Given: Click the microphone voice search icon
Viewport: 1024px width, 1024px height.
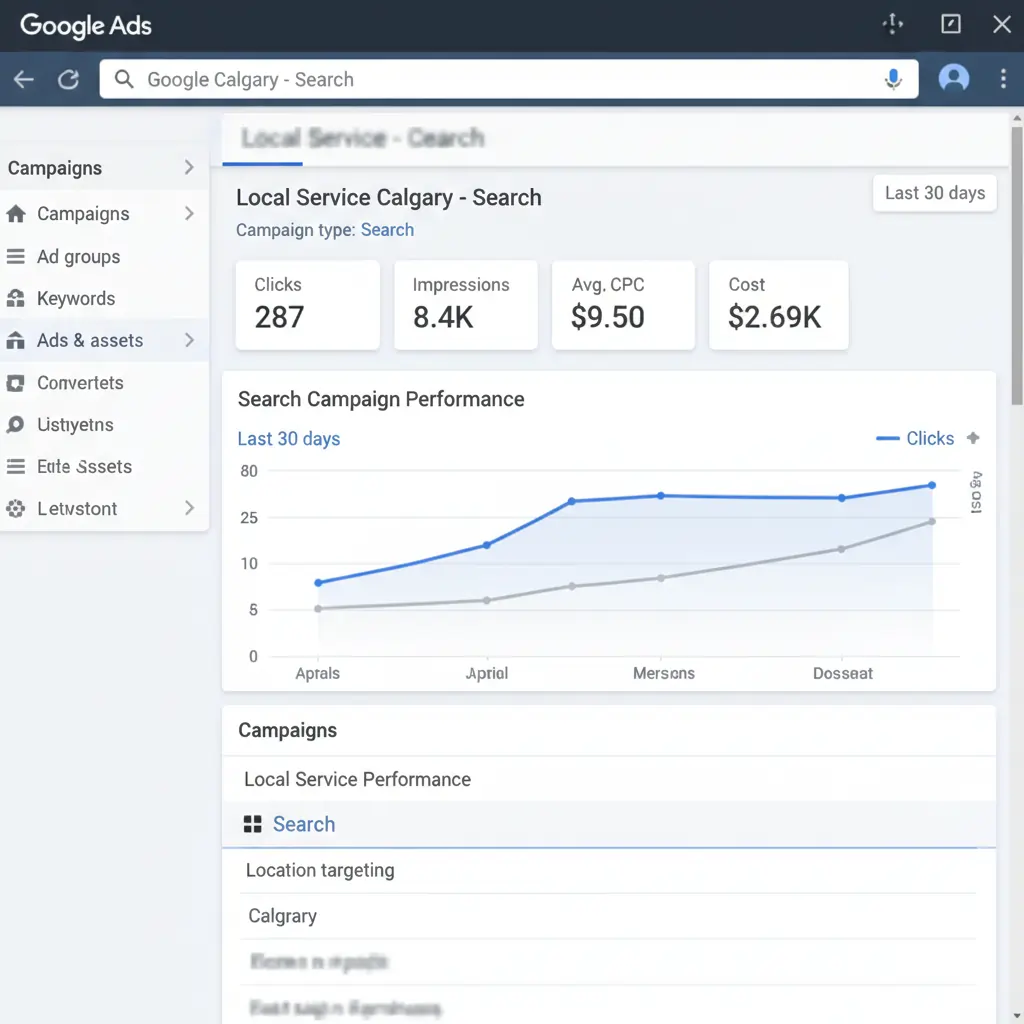Looking at the screenshot, I should pos(893,80).
